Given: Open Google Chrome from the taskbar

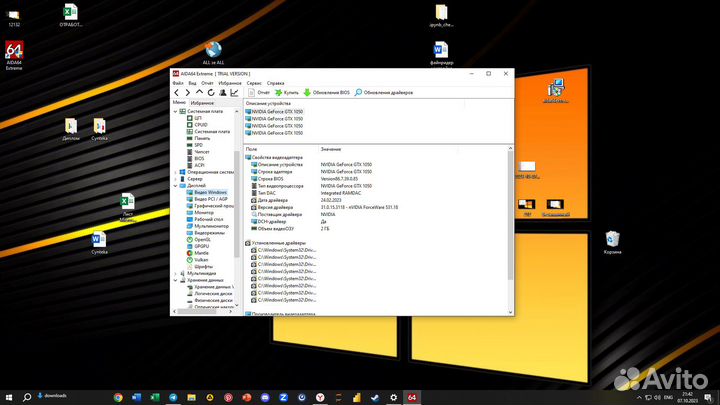Looking at the screenshot, I should (x=118, y=398).
